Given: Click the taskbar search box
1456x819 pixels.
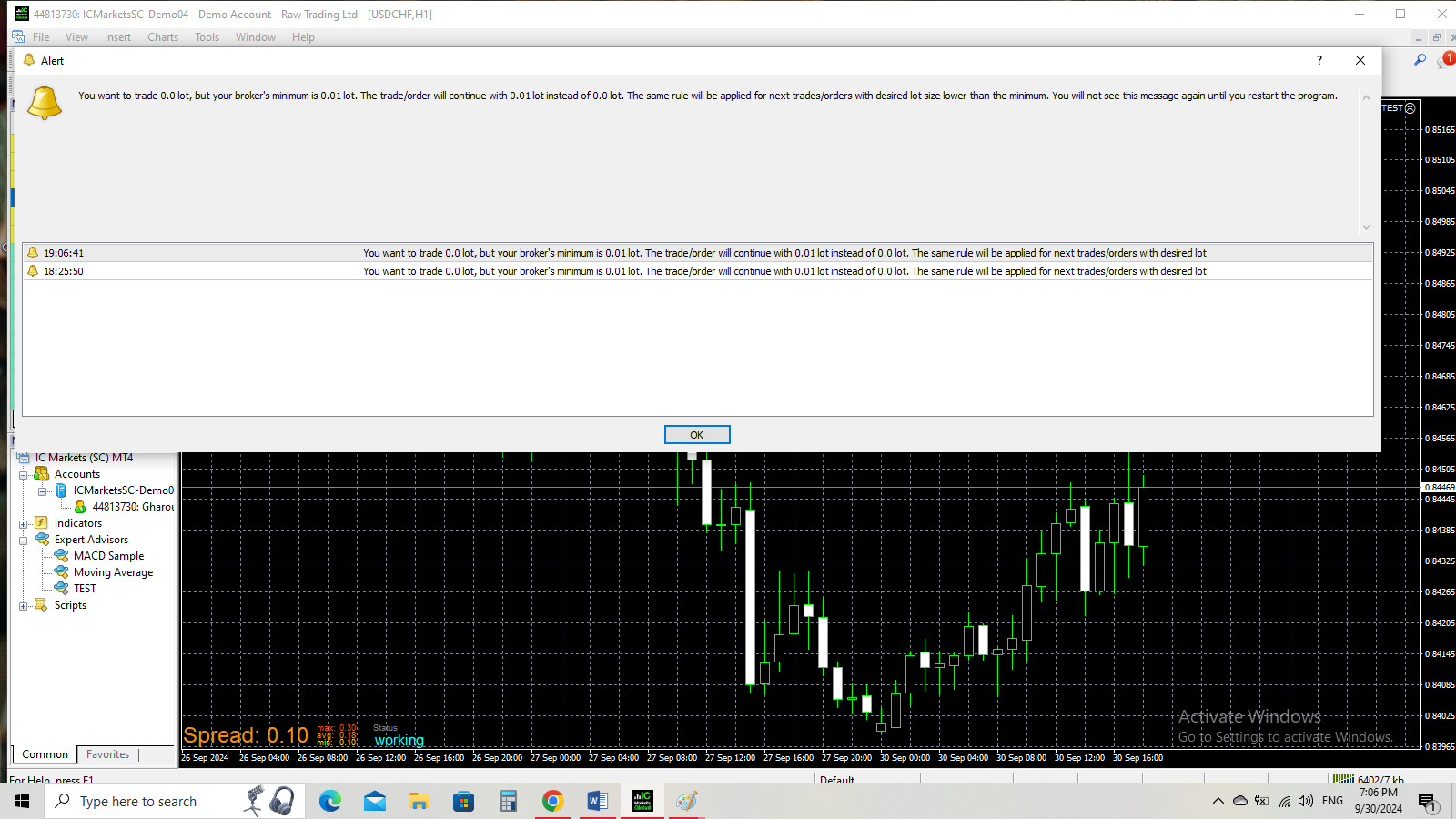Looking at the screenshot, I should pyautogui.click(x=174, y=801).
